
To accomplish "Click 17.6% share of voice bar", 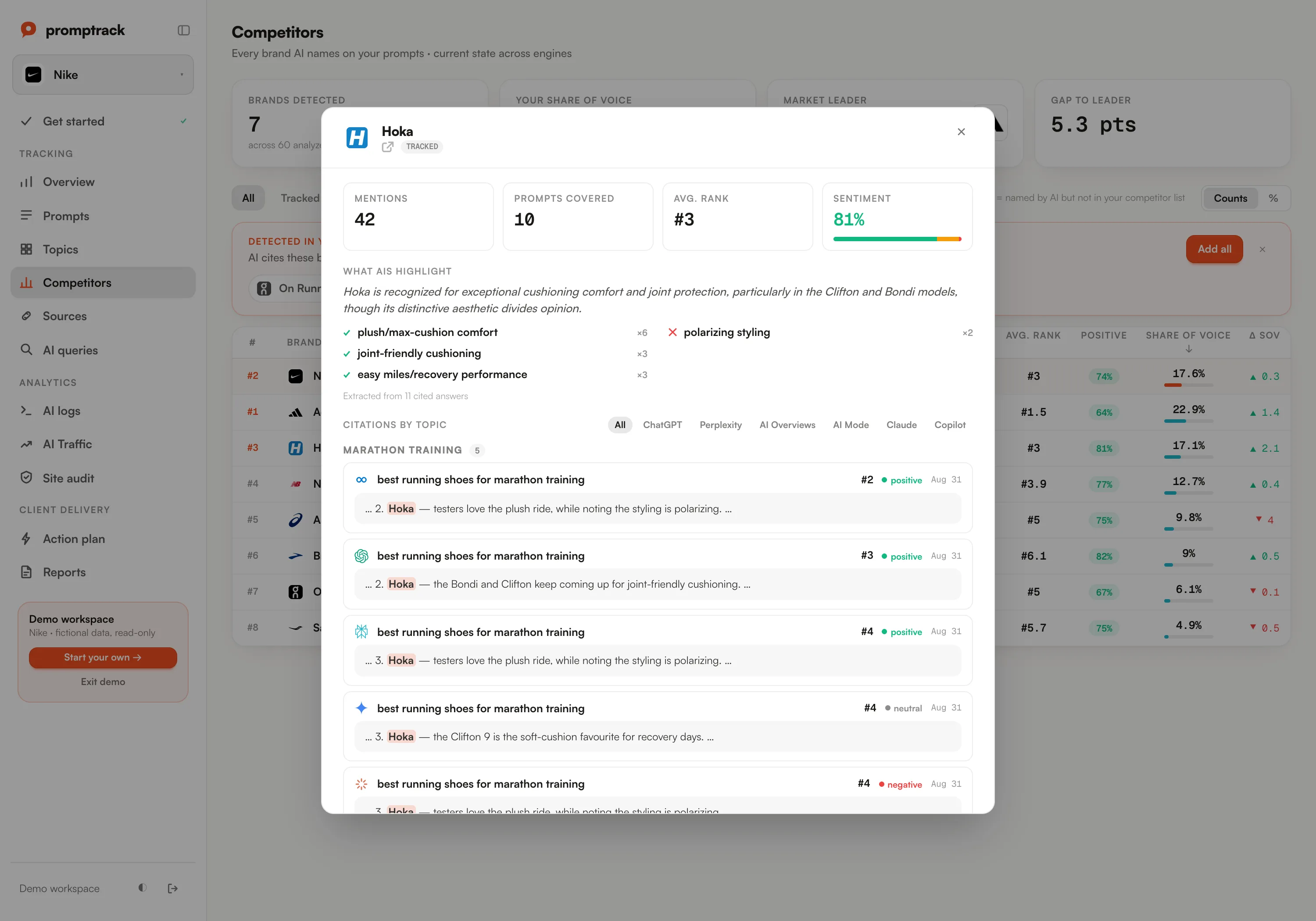I will (1188, 385).
